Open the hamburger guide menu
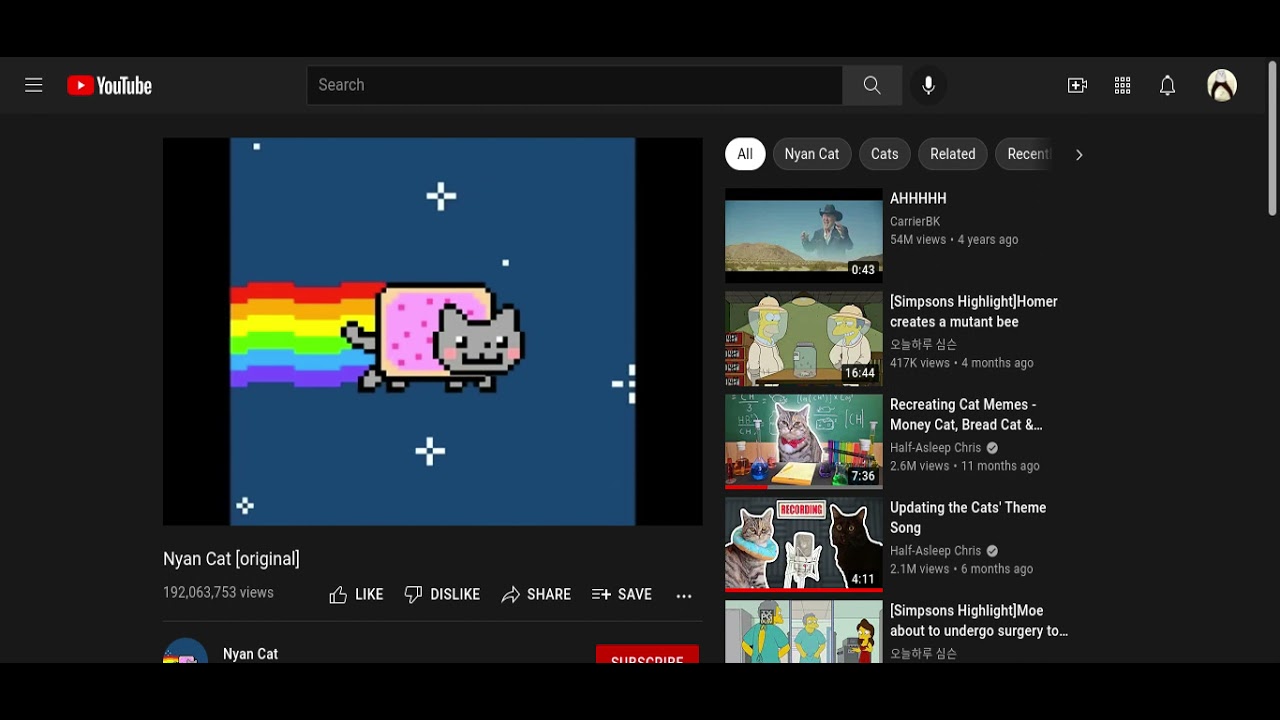Image resolution: width=1280 pixels, height=720 pixels. (x=34, y=85)
